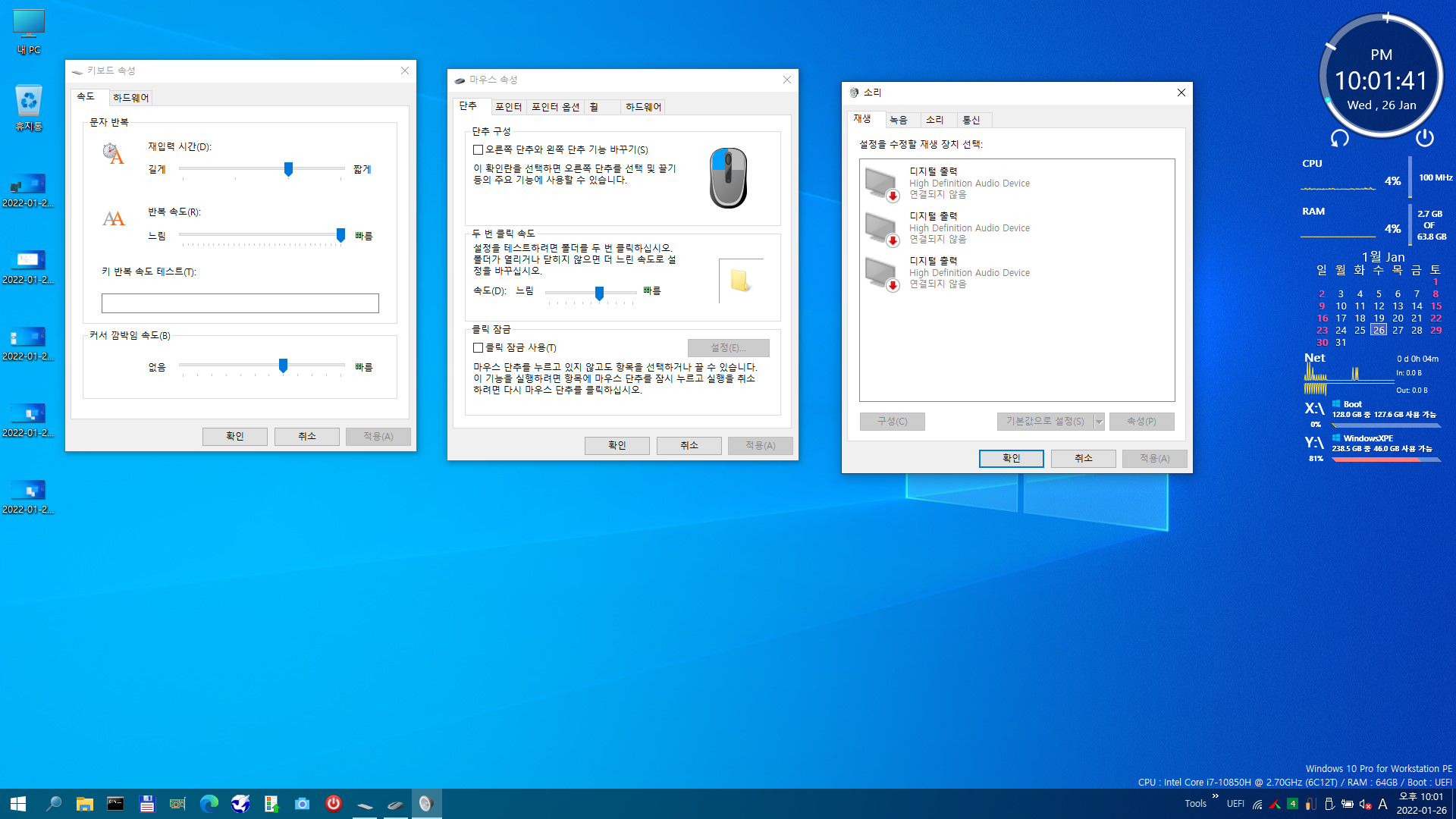Switch to Mouse Properties taskbar button

pos(395,804)
